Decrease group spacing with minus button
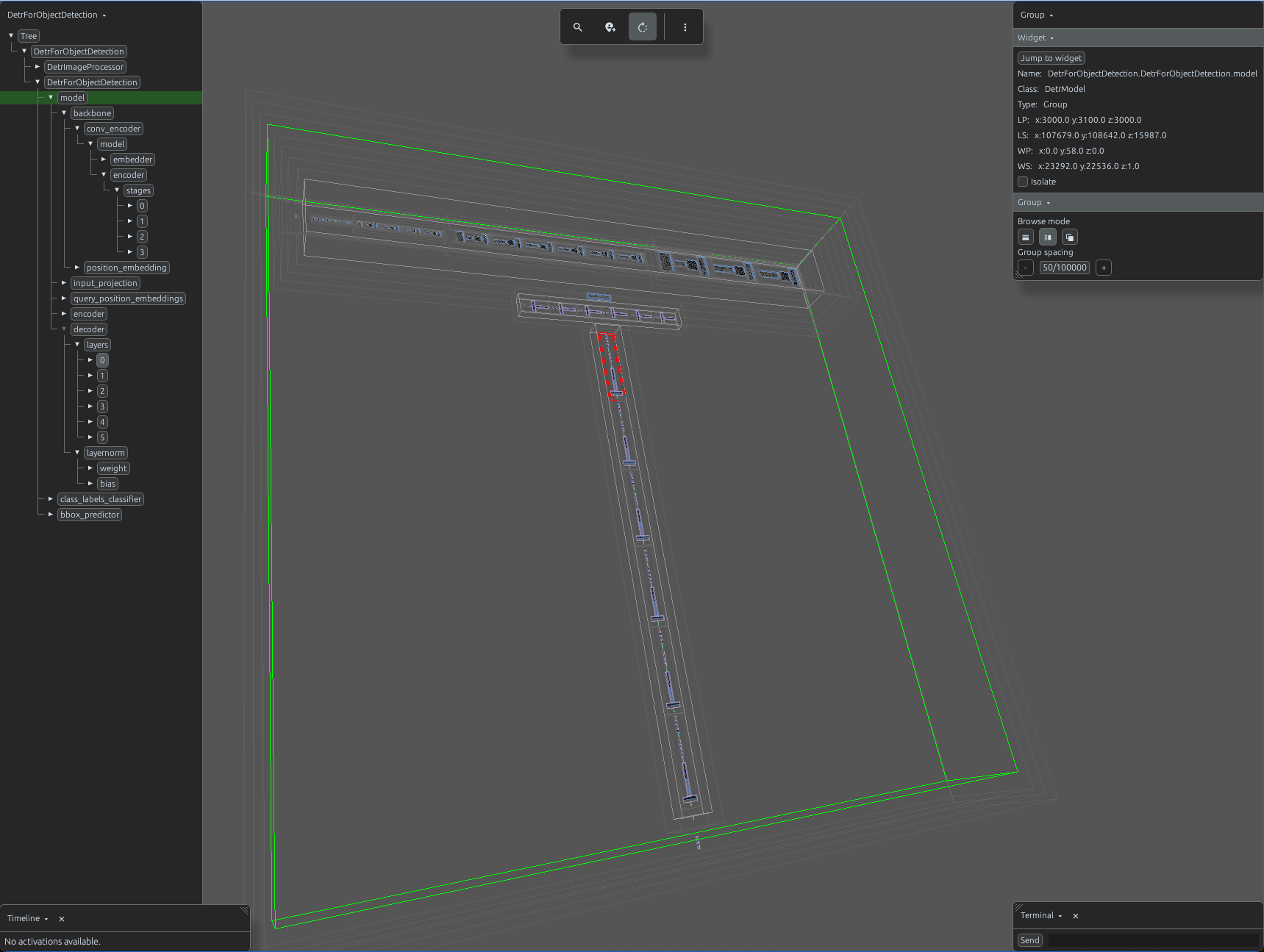1264x952 pixels. point(1026,268)
